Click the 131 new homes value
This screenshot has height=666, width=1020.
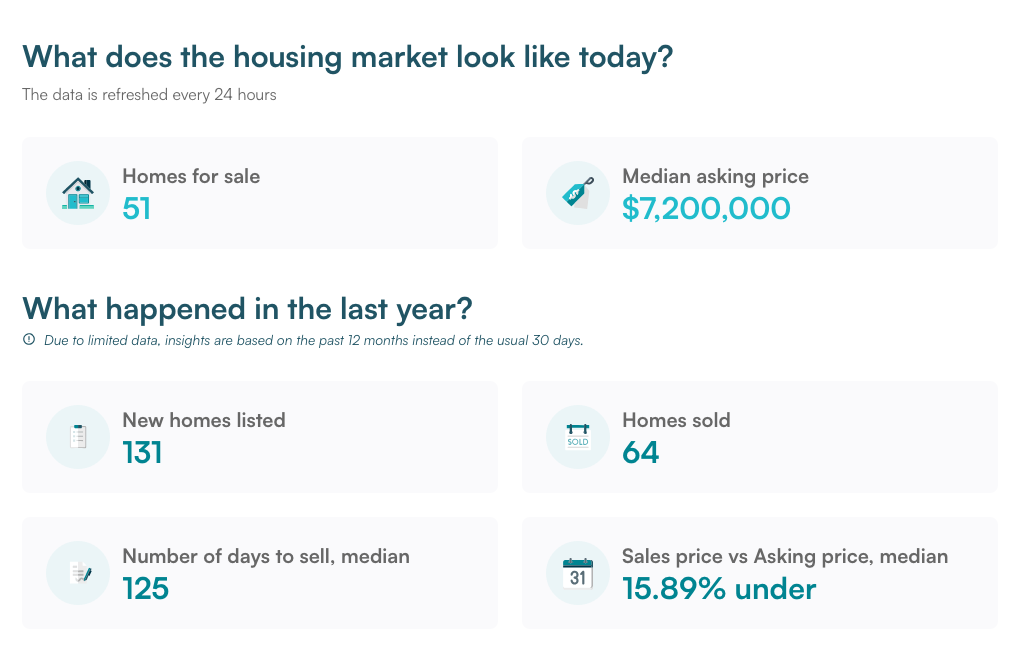142,453
